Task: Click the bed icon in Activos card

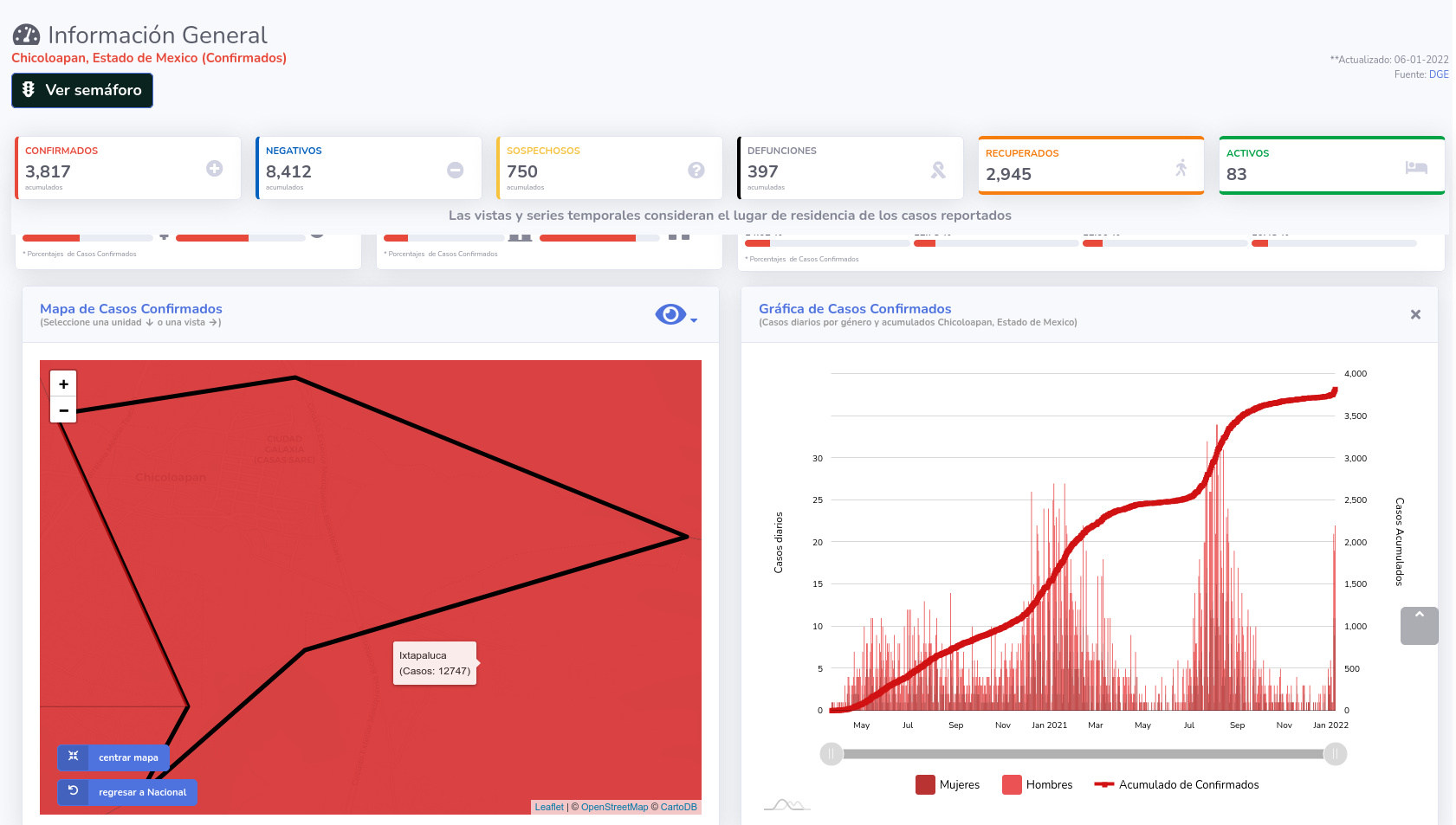Action: pyautogui.click(x=1416, y=167)
